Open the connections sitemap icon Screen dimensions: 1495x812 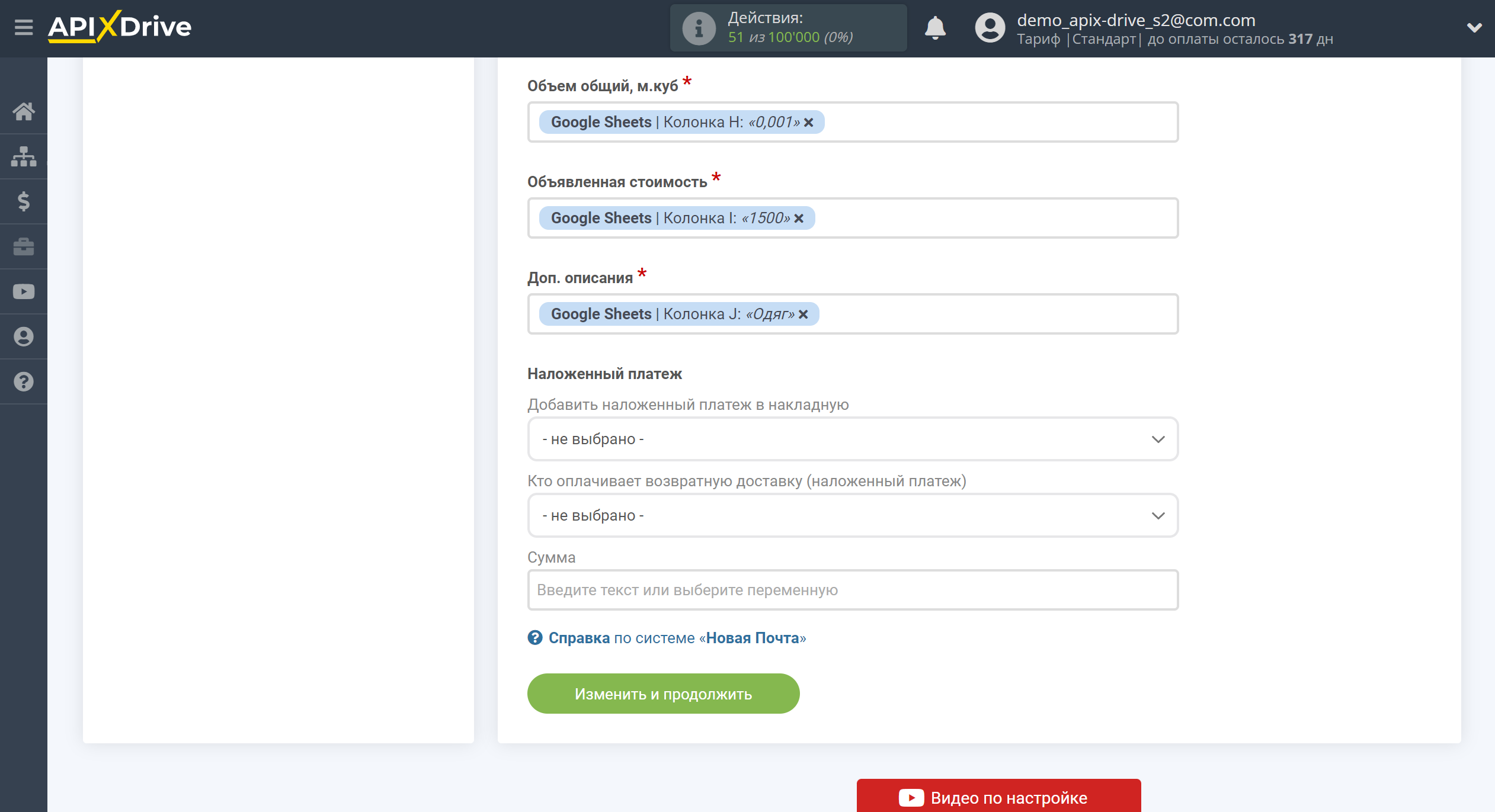pyautogui.click(x=24, y=156)
